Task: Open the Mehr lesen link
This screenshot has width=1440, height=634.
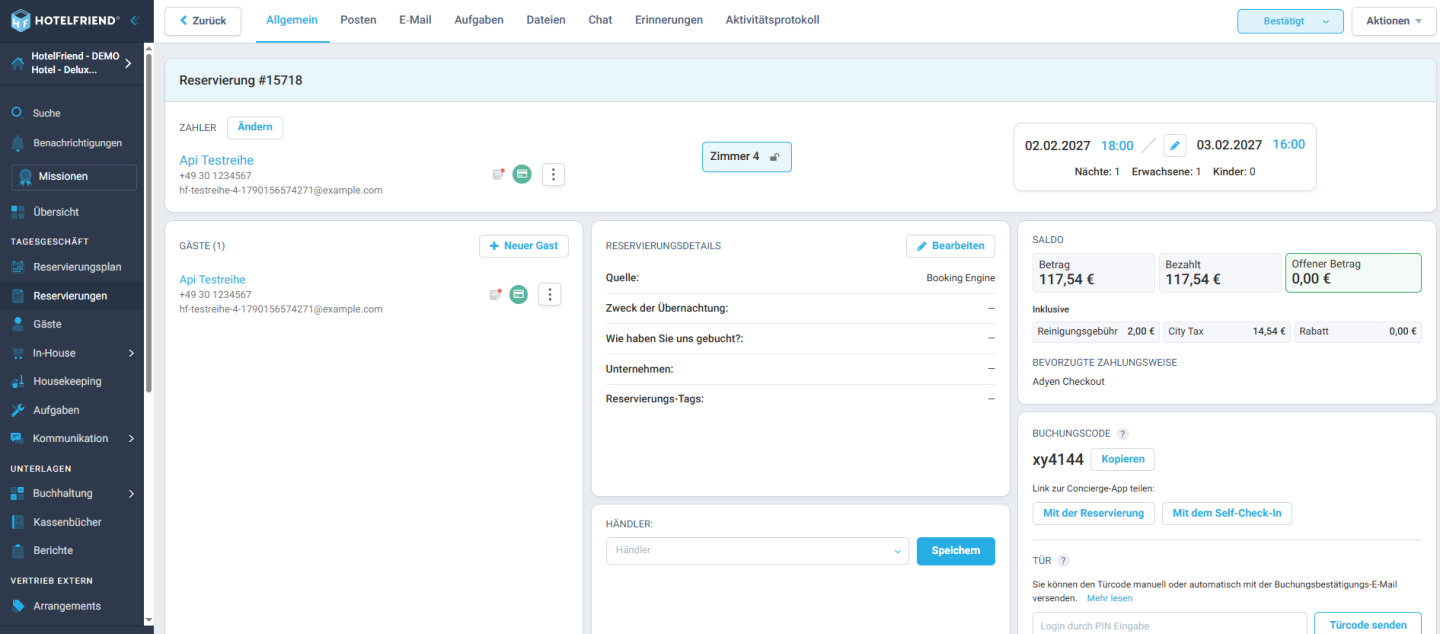Action: (x=1110, y=598)
